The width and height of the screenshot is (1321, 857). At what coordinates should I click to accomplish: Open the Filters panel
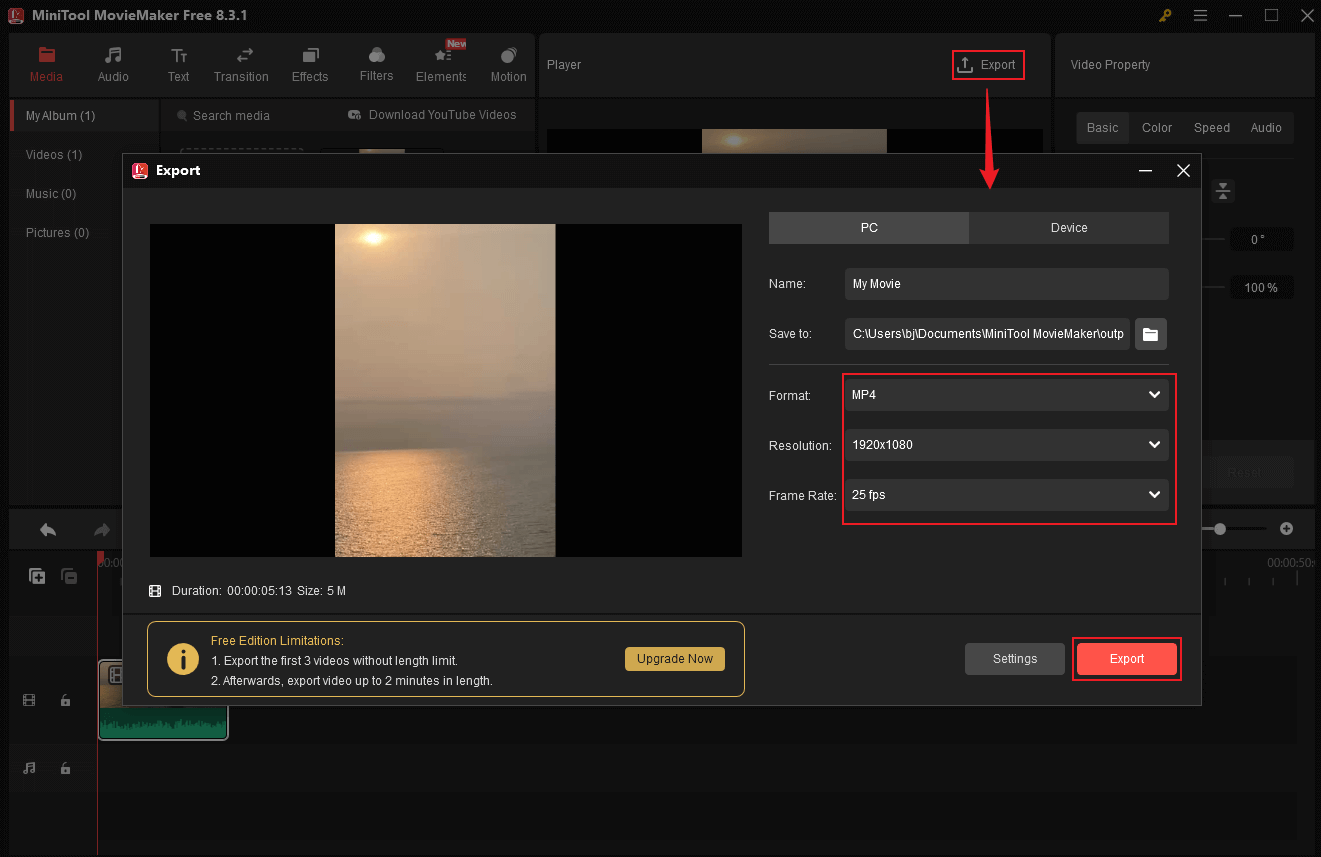[x=376, y=63]
